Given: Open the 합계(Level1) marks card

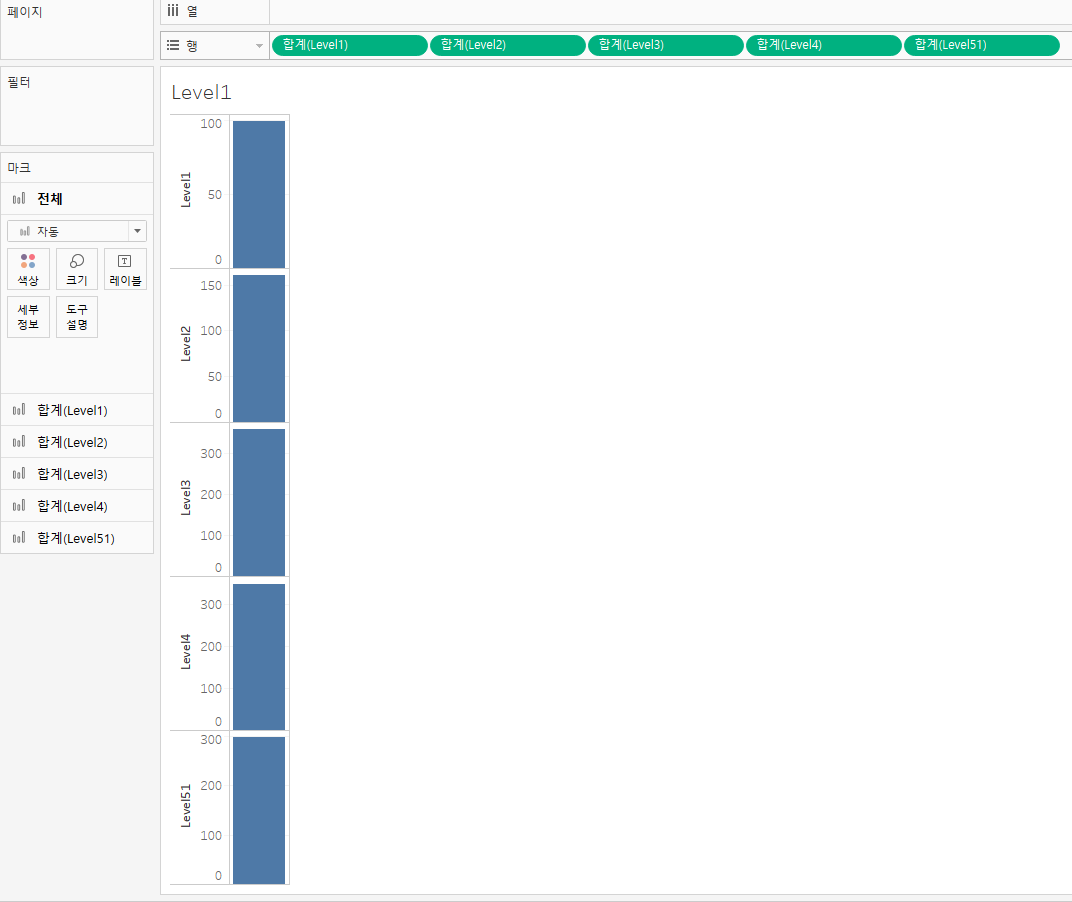Looking at the screenshot, I should click(77, 410).
